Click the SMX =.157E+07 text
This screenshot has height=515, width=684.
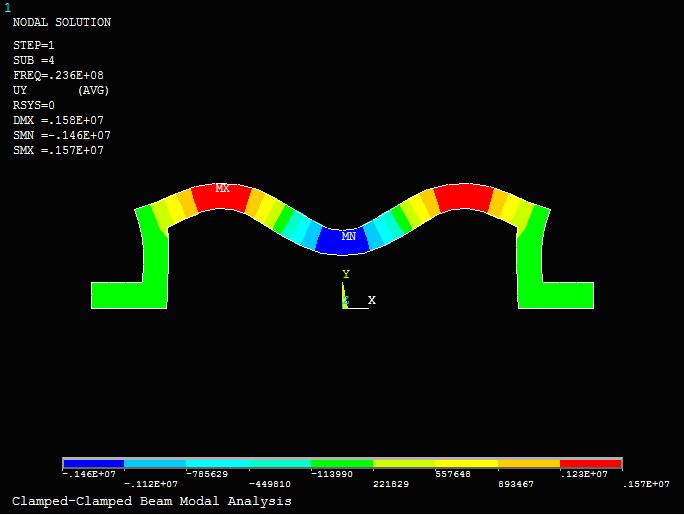58,150
